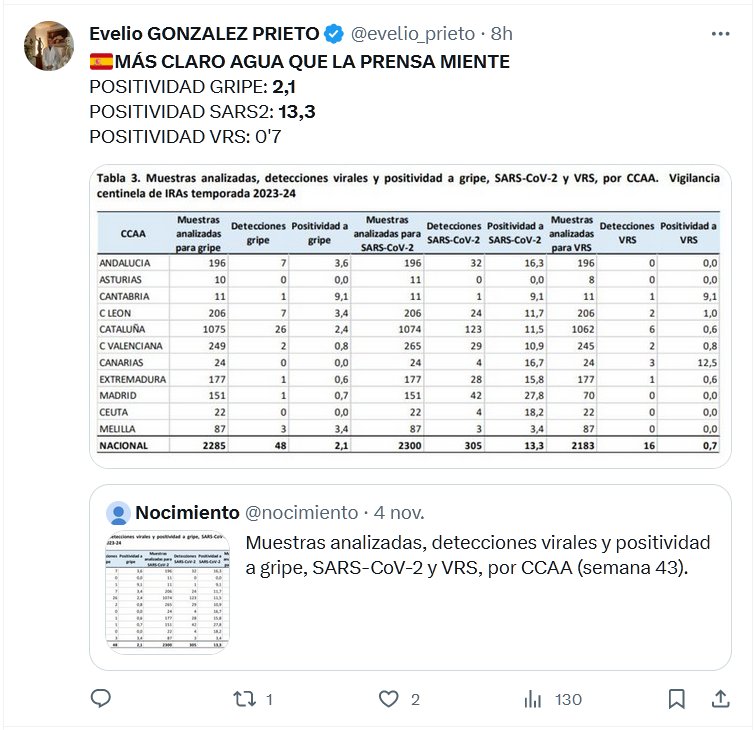The image size is (754, 730).
Task: Click the share upload icon
Action: point(720,699)
